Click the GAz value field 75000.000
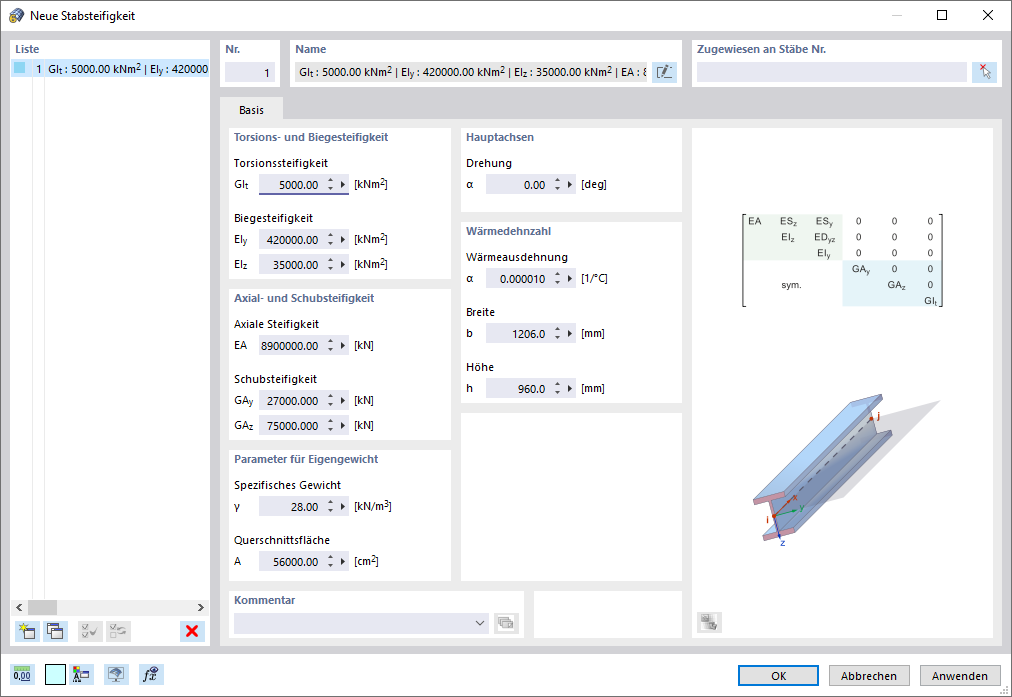 pyautogui.click(x=291, y=426)
